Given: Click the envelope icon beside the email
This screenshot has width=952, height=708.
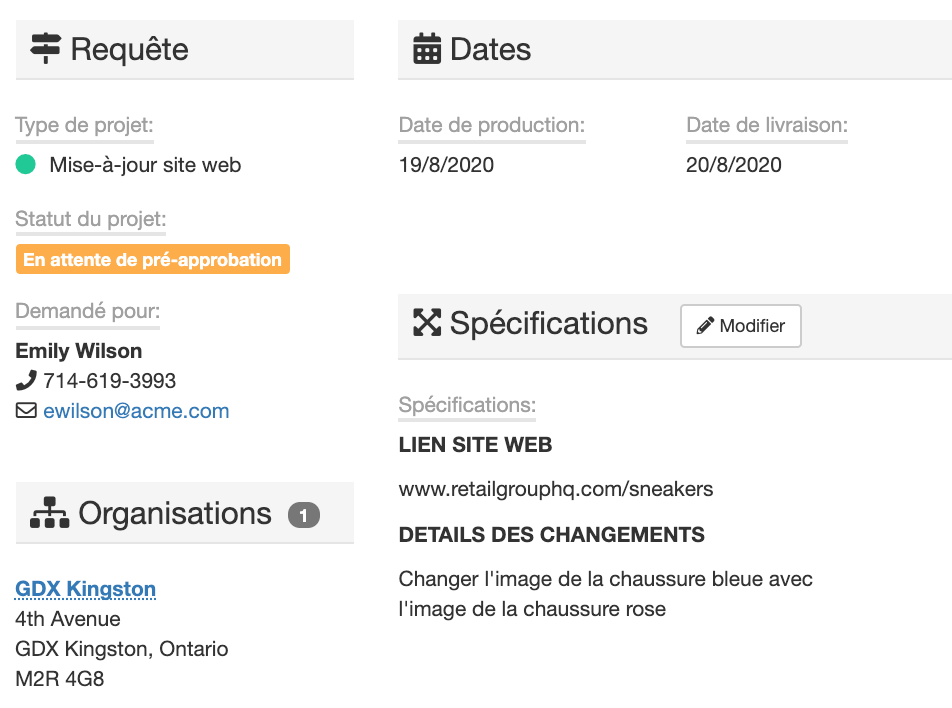Looking at the screenshot, I should click(26, 411).
